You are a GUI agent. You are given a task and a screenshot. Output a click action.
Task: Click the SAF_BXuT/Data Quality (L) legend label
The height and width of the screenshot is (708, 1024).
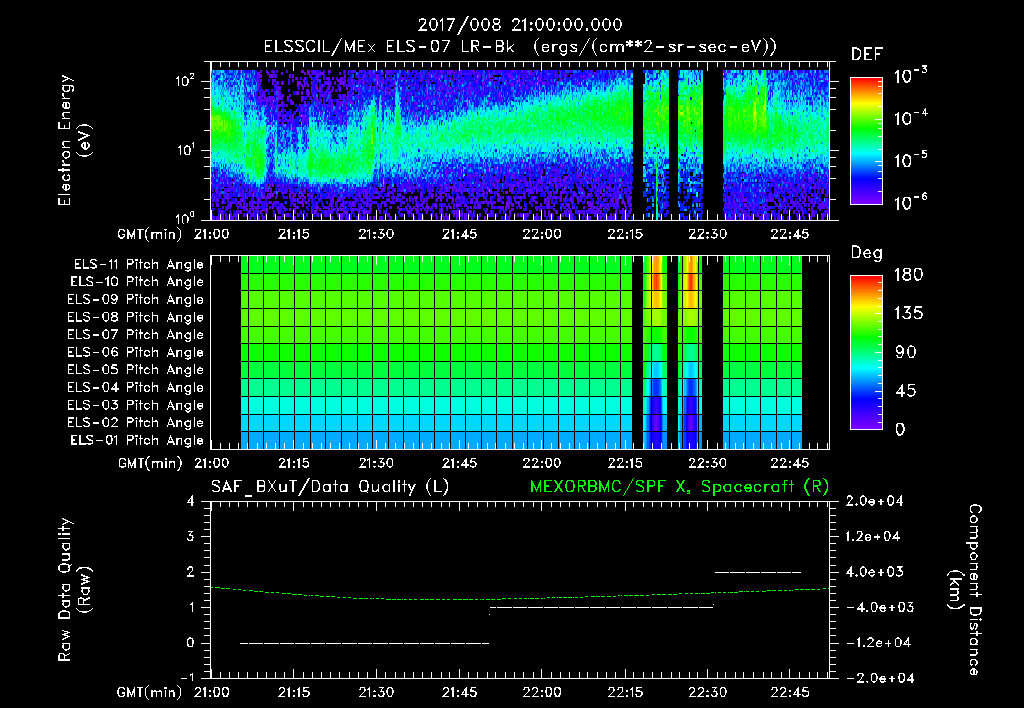(x=330, y=487)
